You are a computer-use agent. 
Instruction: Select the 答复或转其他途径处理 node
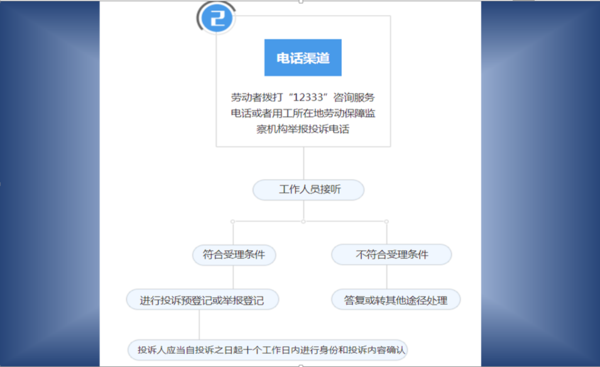click(396, 300)
